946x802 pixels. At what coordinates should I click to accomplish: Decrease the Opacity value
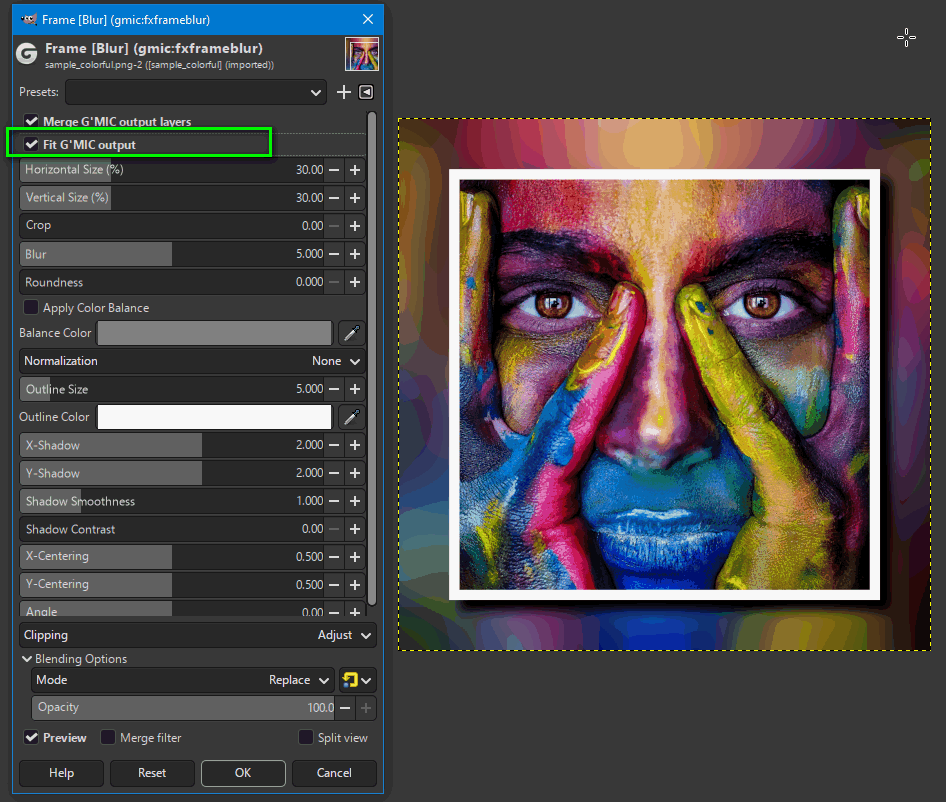[x=345, y=708]
